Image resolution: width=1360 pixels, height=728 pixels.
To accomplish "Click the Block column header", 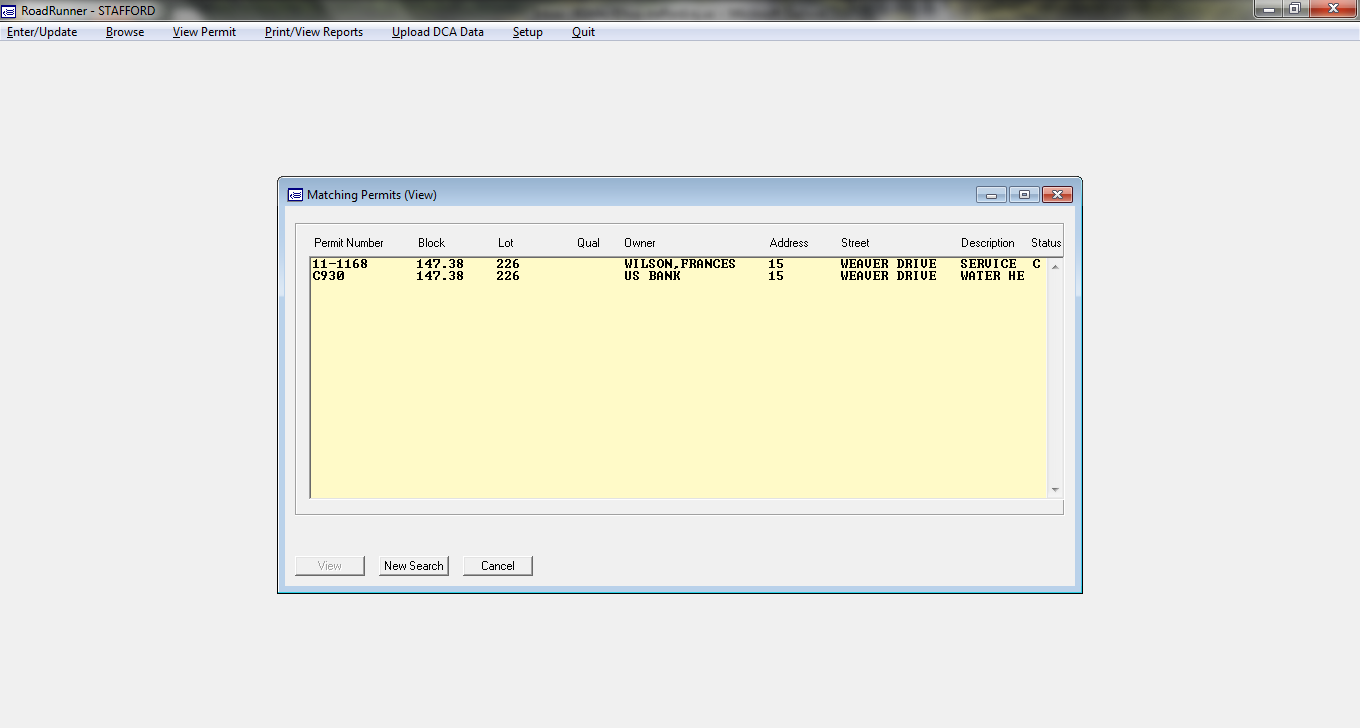I will pyautogui.click(x=431, y=243).
